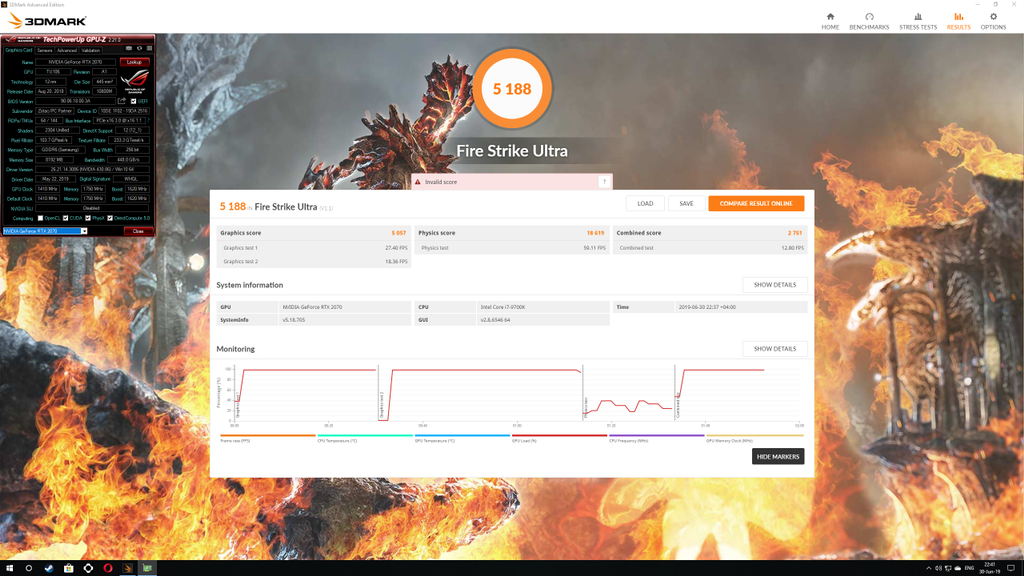Toggle UEFI checkbox in GPU-Z
The height and width of the screenshot is (576, 1024).
coord(133,101)
